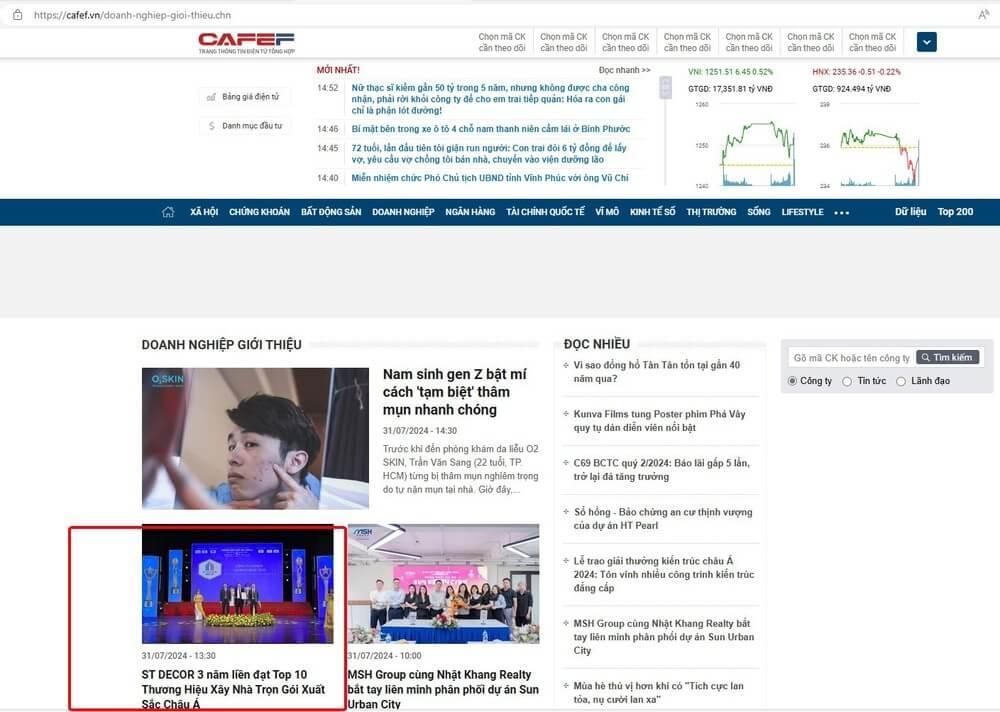The width and height of the screenshot is (1000, 712).
Task: Click the CafeF logo
Action: click(246, 43)
